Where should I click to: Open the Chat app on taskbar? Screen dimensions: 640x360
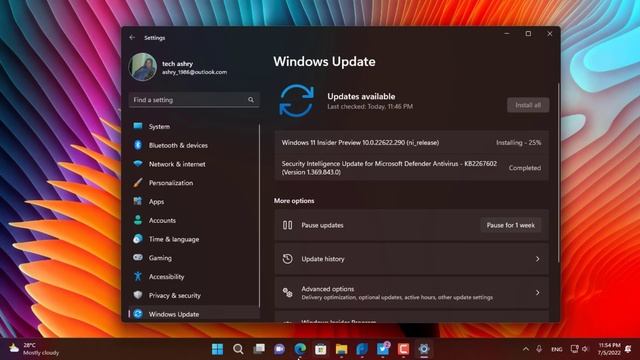(x=280, y=349)
